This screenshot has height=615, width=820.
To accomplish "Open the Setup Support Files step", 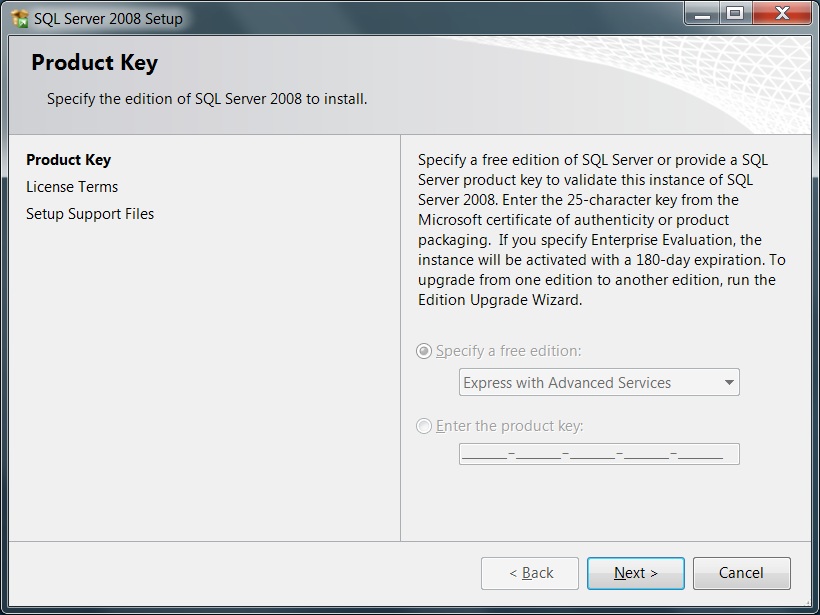I will click(x=90, y=214).
